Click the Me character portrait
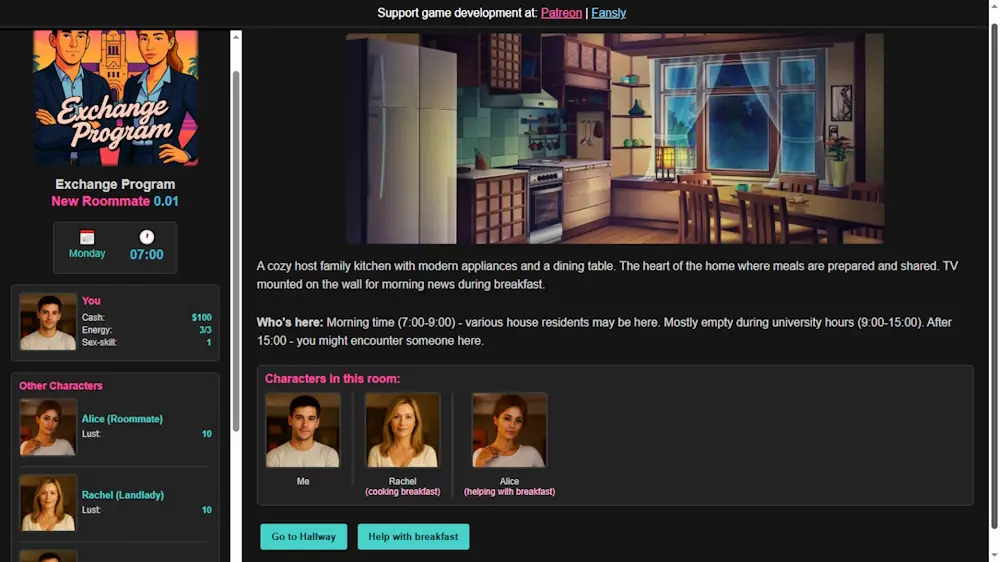Screen dimensions: 1000x562 pyautogui.click(x=303, y=430)
